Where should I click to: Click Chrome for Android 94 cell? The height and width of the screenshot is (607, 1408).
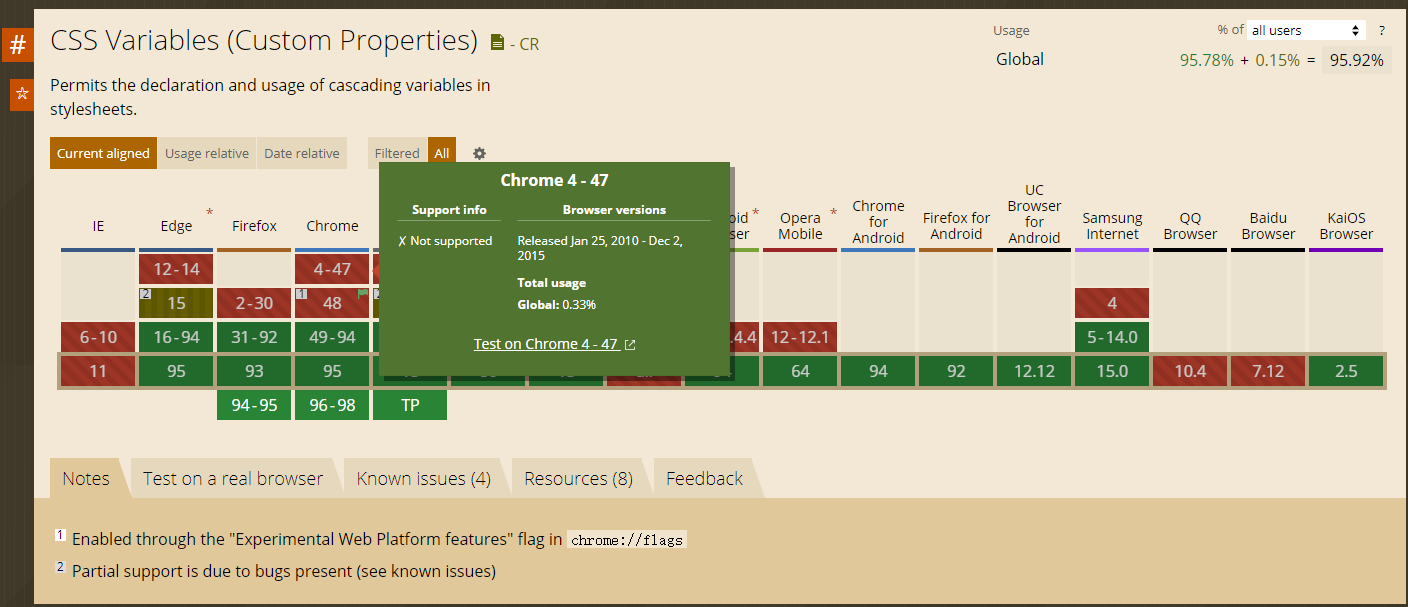[x=878, y=371]
